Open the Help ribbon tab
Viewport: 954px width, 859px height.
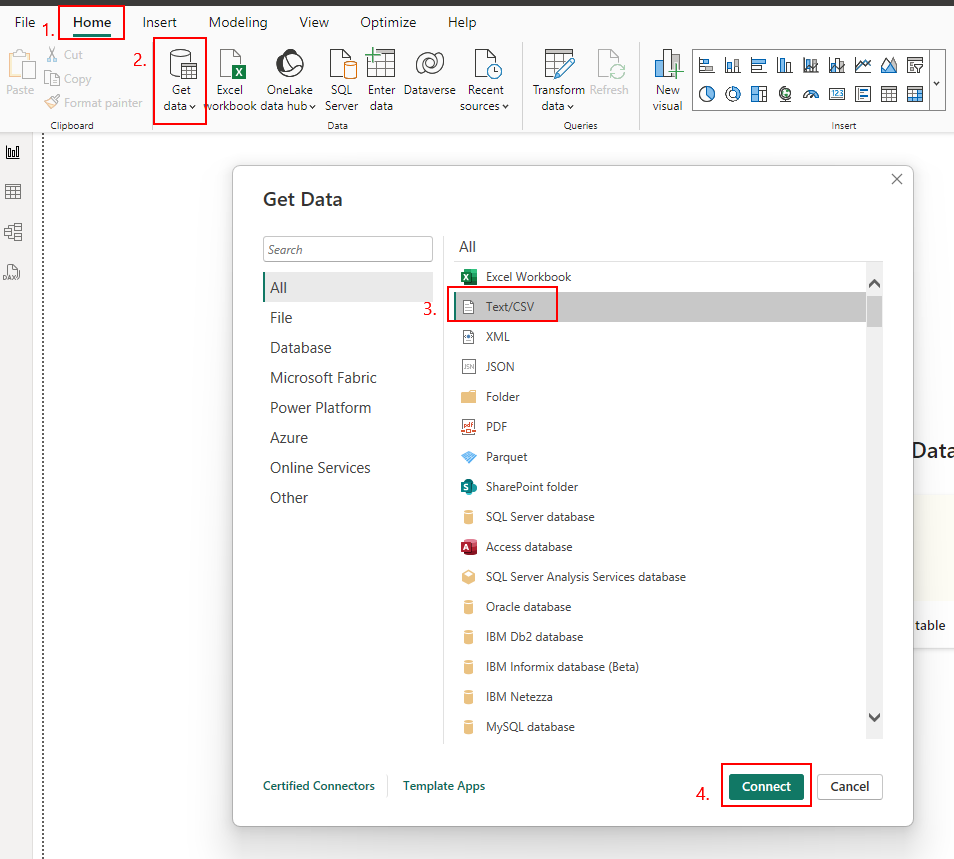pyautogui.click(x=462, y=23)
